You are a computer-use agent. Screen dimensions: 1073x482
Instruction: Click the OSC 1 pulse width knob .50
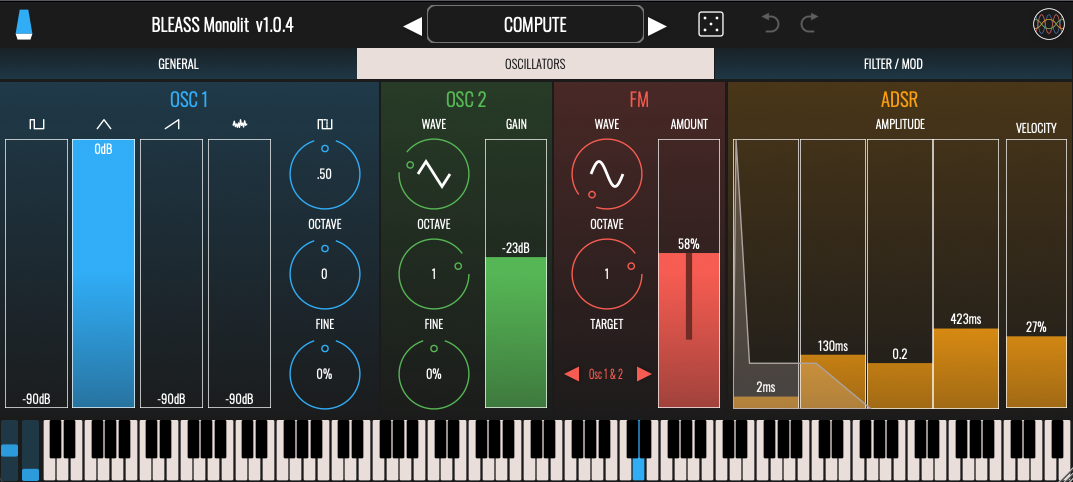pyautogui.click(x=324, y=174)
